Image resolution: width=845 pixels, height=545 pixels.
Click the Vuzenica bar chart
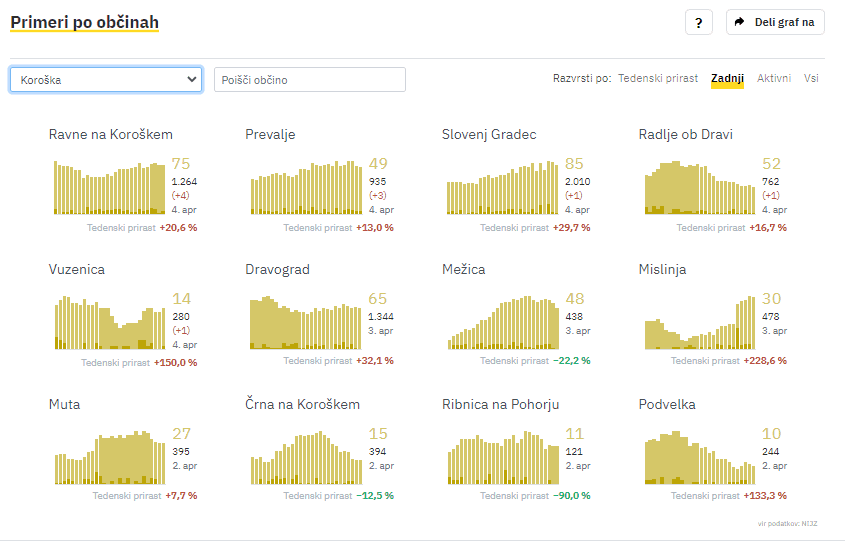point(109,322)
